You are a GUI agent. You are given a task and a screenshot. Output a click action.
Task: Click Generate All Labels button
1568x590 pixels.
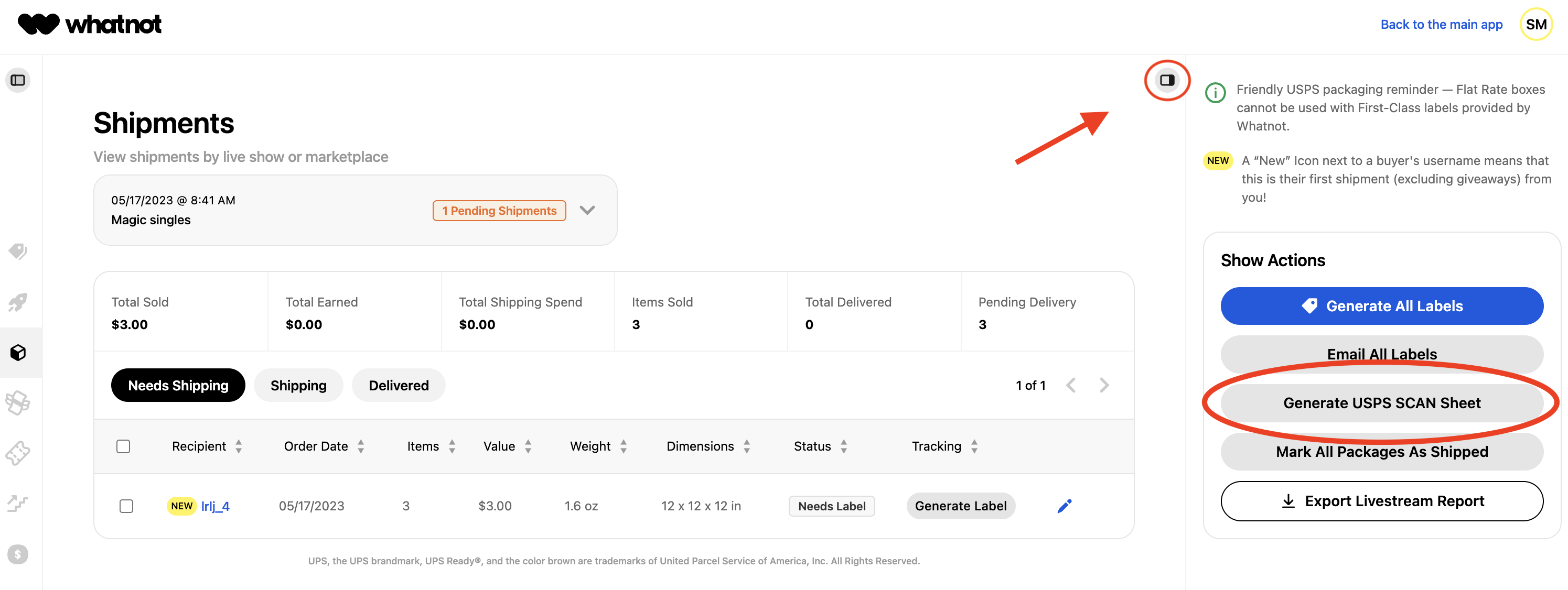[1381, 306]
